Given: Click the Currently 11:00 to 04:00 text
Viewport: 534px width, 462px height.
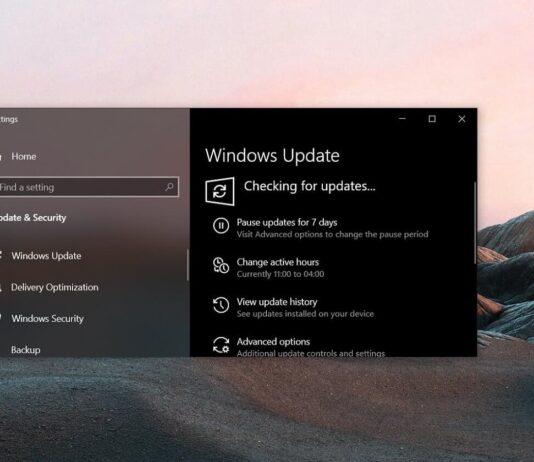Looking at the screenshot, I should click(280, 274).
